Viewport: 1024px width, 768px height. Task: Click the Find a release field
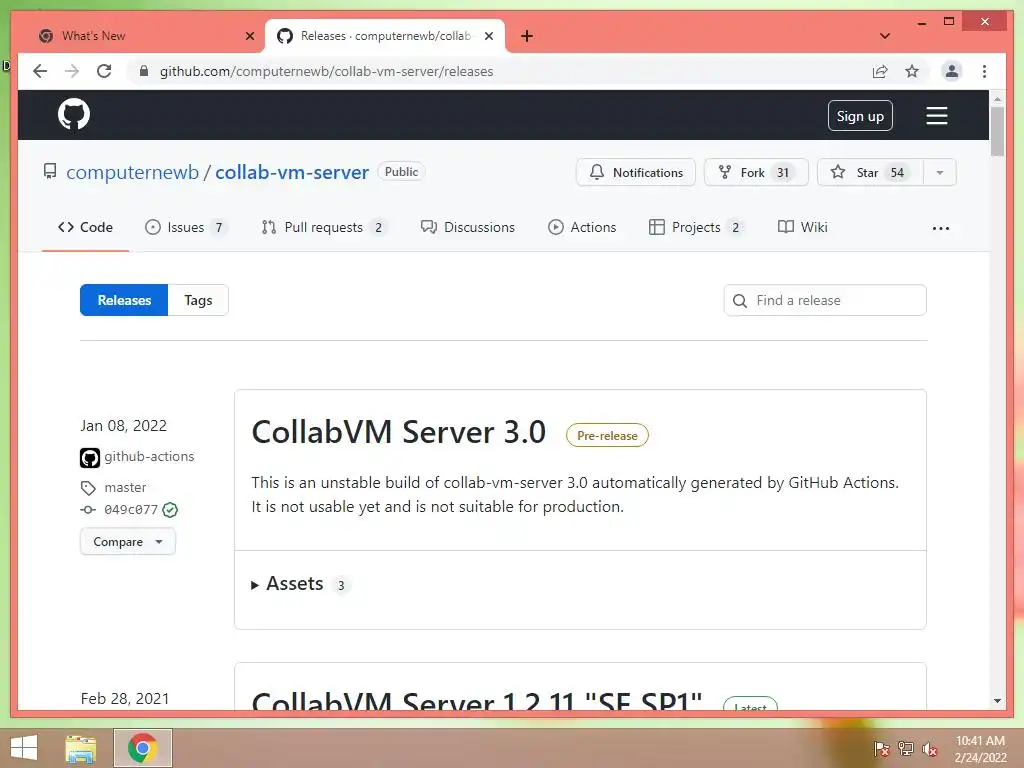coord(825,300)
